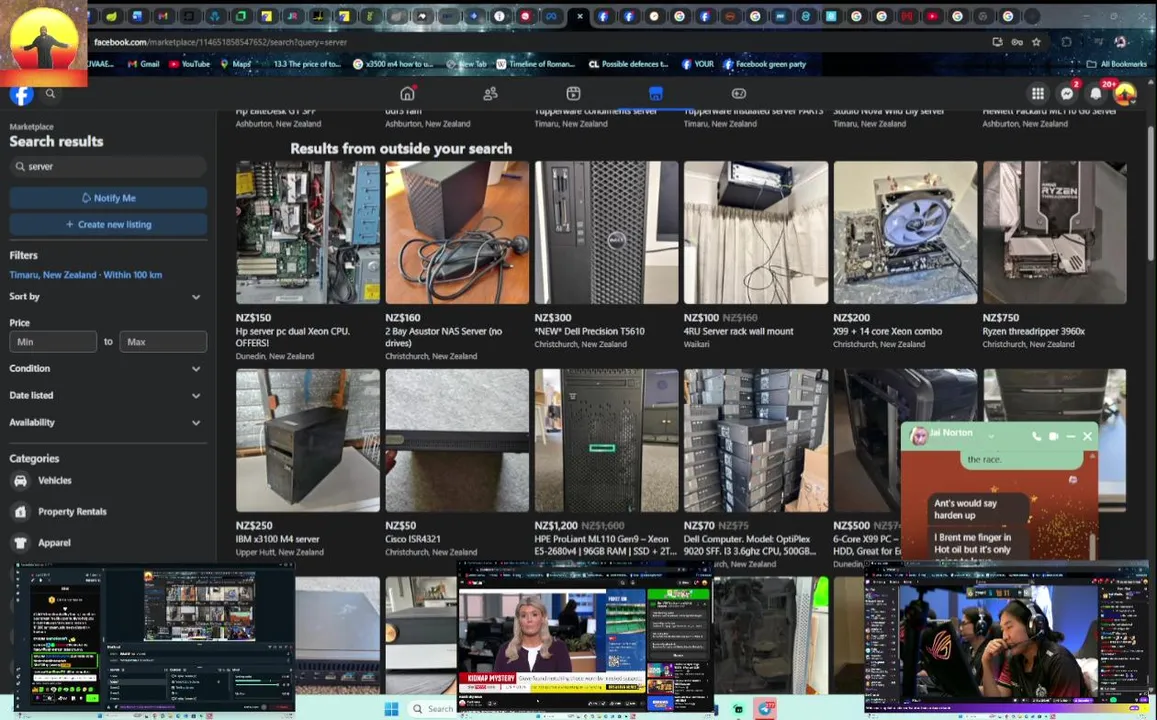This screenshot has width=1157, height=720.
Task: Open the Ryzen threadripper 3960x listing photo
Action: pyautogui.click(x=1054, y=232)
